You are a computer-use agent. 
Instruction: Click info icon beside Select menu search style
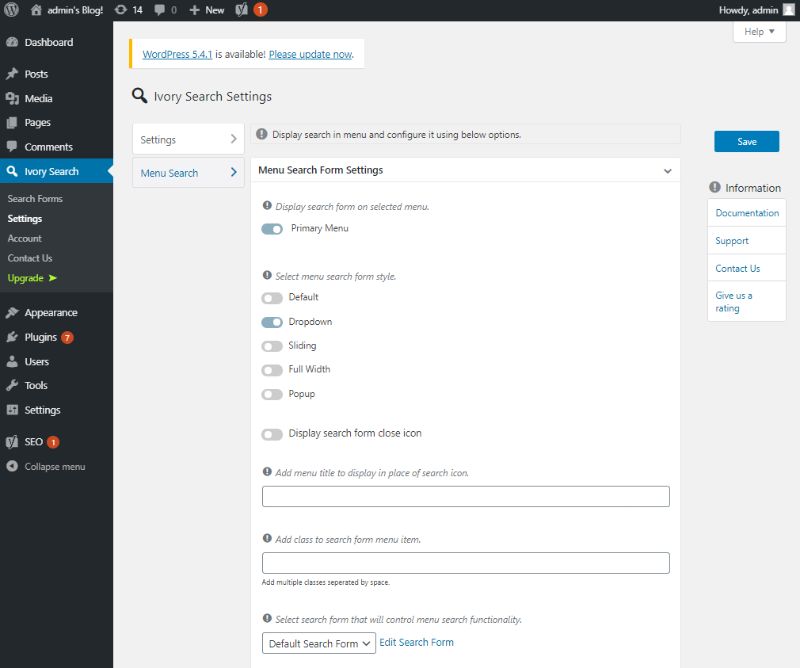[267, 276]
